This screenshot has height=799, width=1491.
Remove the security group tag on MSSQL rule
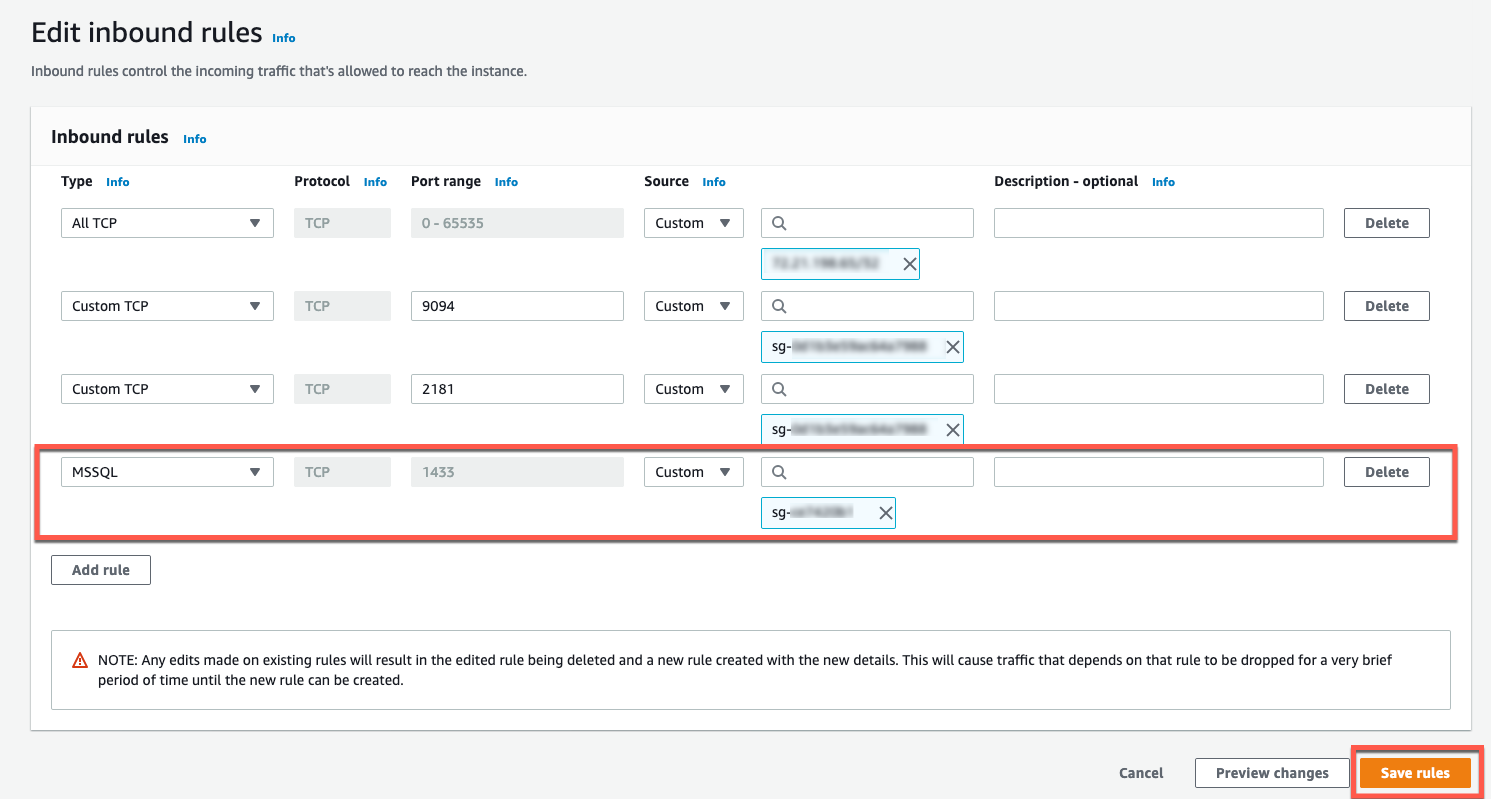pos(885,513)
